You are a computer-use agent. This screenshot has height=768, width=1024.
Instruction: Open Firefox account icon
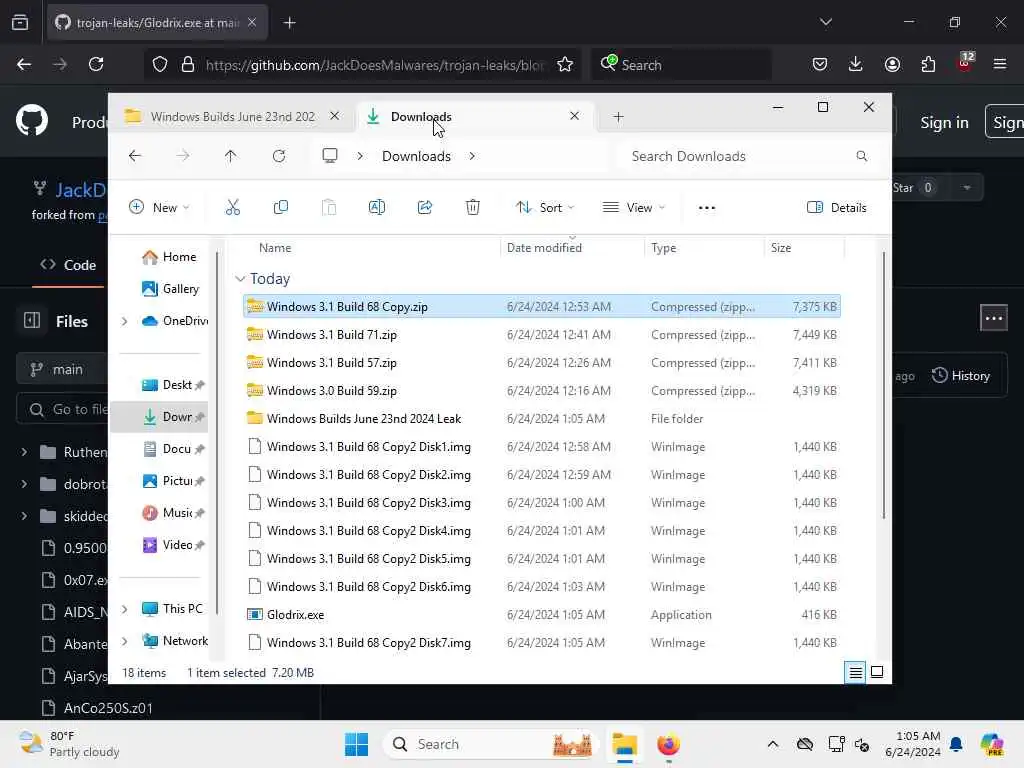pyautogui.click(x=892, y=64)
